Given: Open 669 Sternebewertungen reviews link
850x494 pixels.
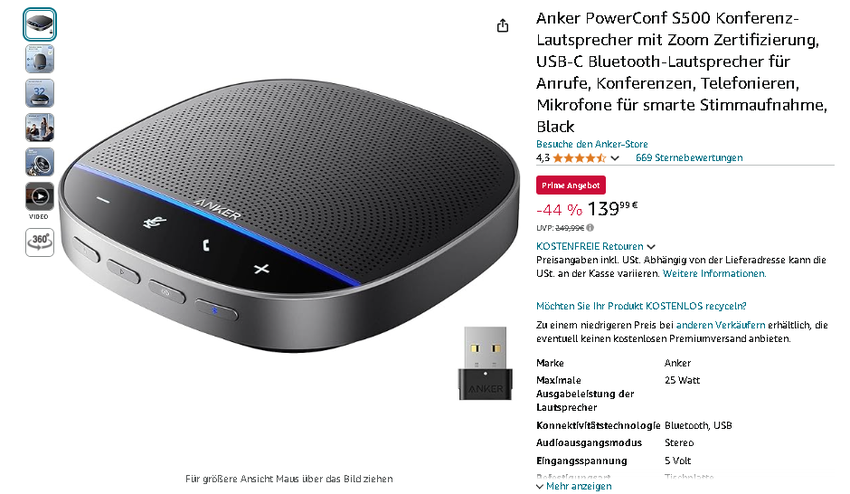Looking at the screenshot, I should (x=689, y=158).
